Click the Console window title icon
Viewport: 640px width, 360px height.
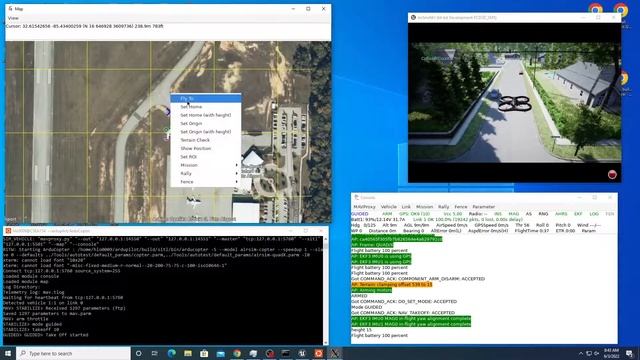[x=356, y=198]
